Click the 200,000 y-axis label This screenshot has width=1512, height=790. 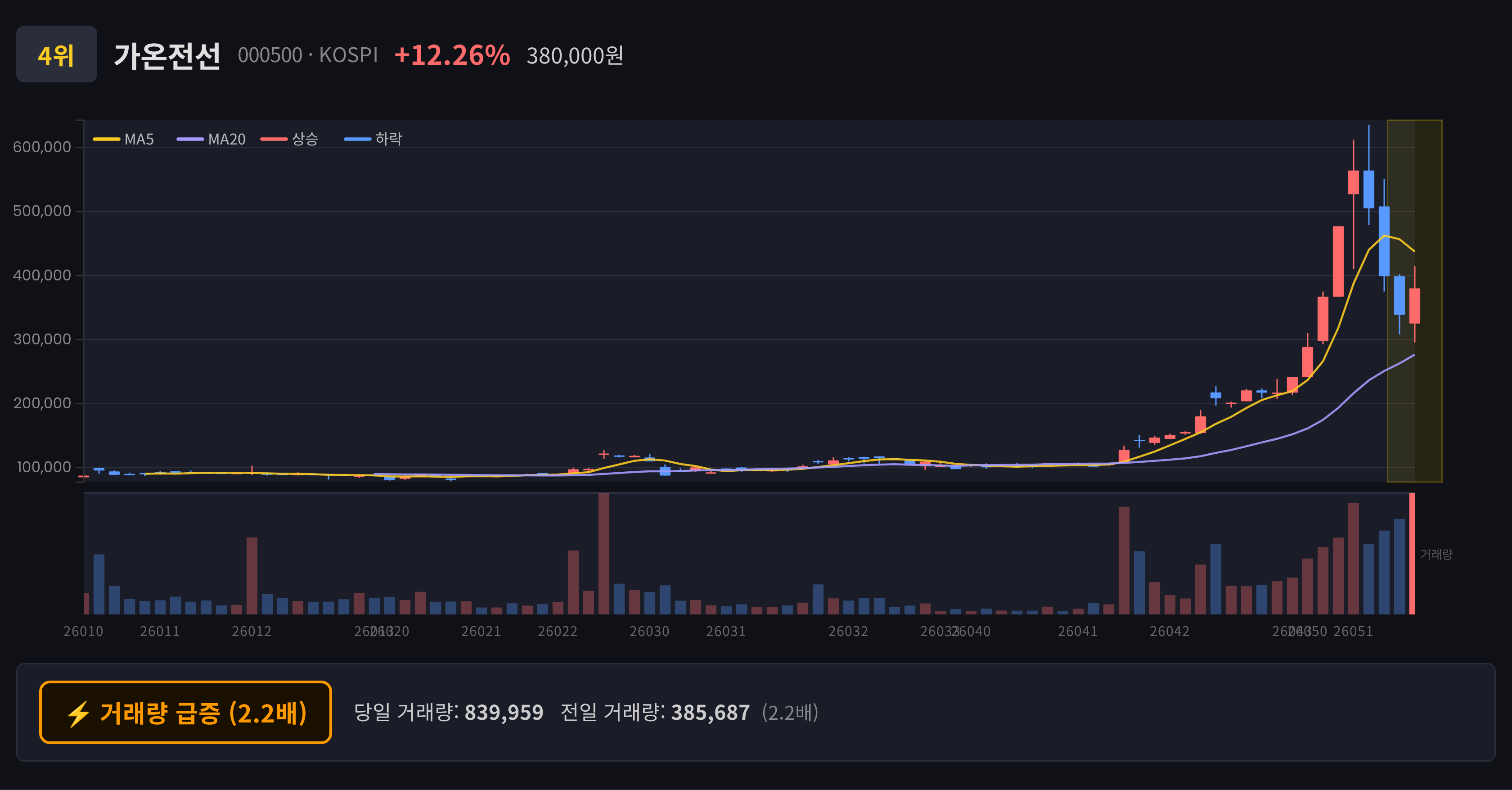click(x=42, y=402)
